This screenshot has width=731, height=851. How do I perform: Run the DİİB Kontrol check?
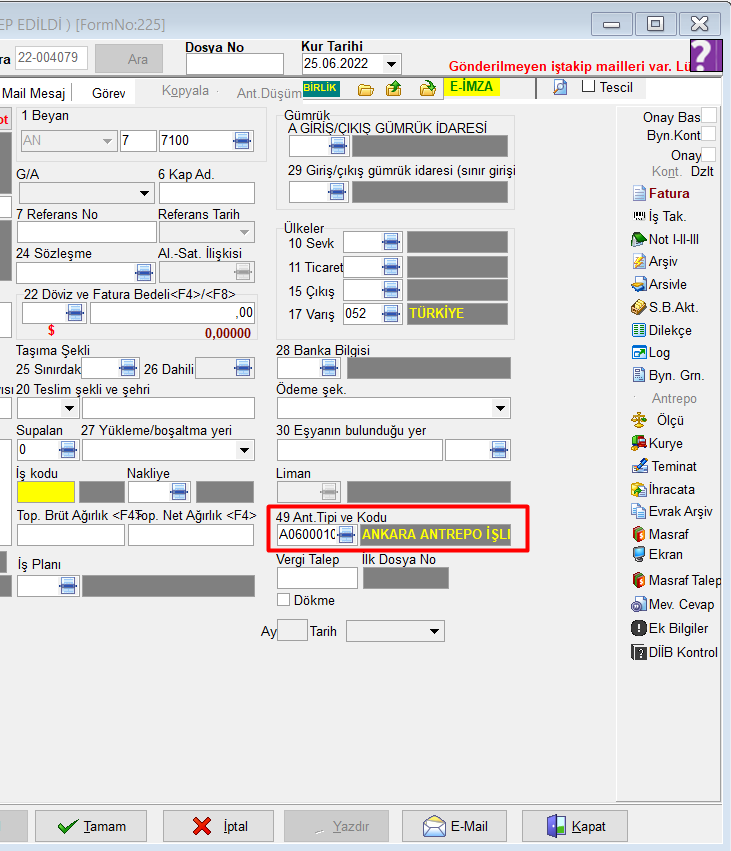click(641, 652)
